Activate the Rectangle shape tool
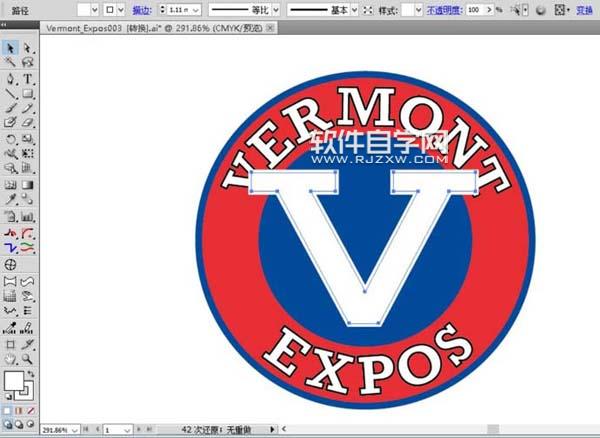The height and width of the screenshot is (438, 600). 27,93
